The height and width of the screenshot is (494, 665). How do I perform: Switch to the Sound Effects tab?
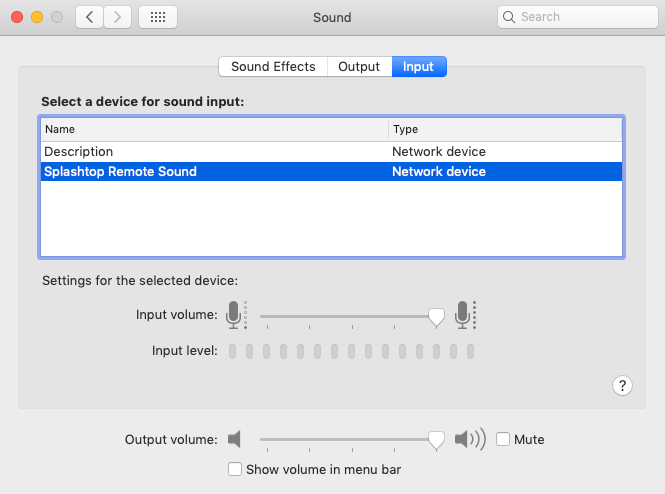point(273,67)
